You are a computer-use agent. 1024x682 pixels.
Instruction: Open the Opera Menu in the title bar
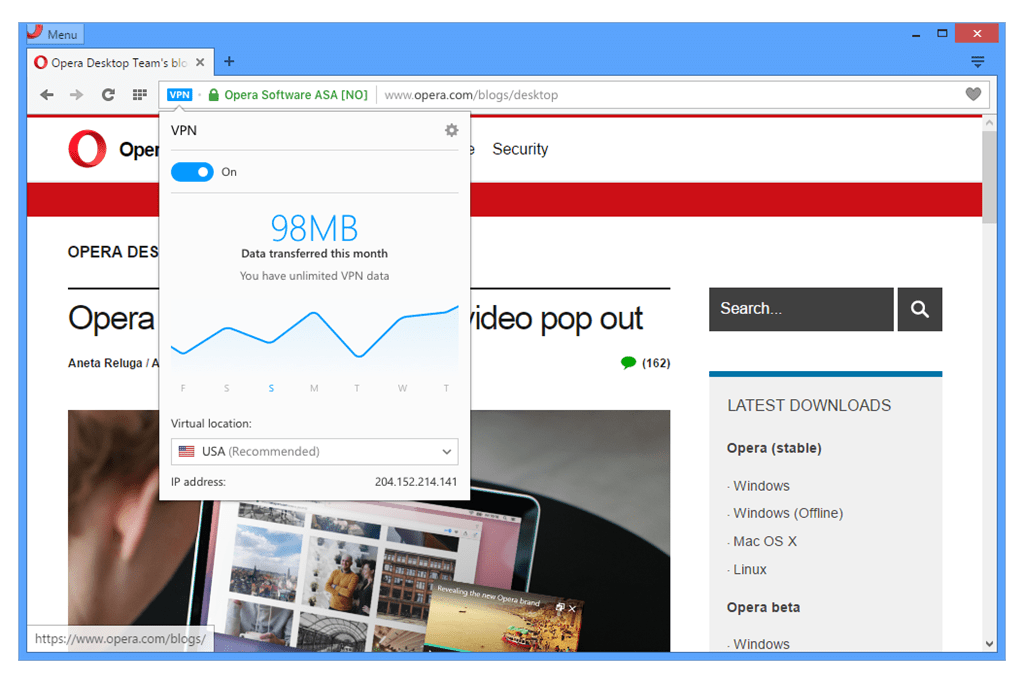[x=53, y=33]
